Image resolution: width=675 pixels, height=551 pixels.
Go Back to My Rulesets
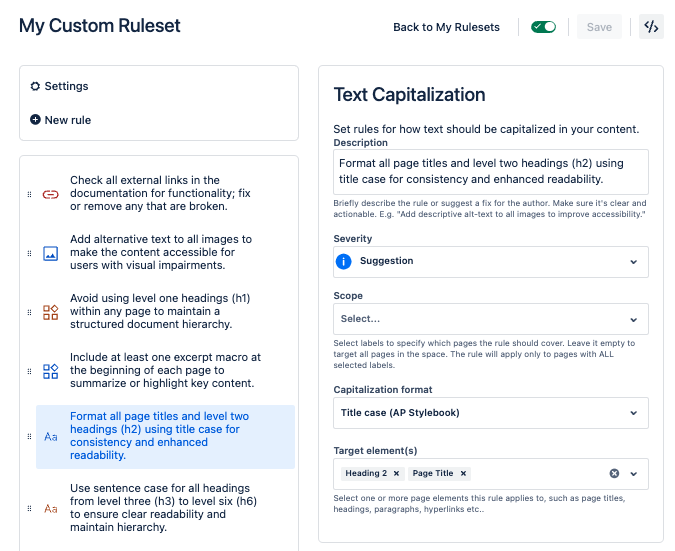click(x=446, y=27)
